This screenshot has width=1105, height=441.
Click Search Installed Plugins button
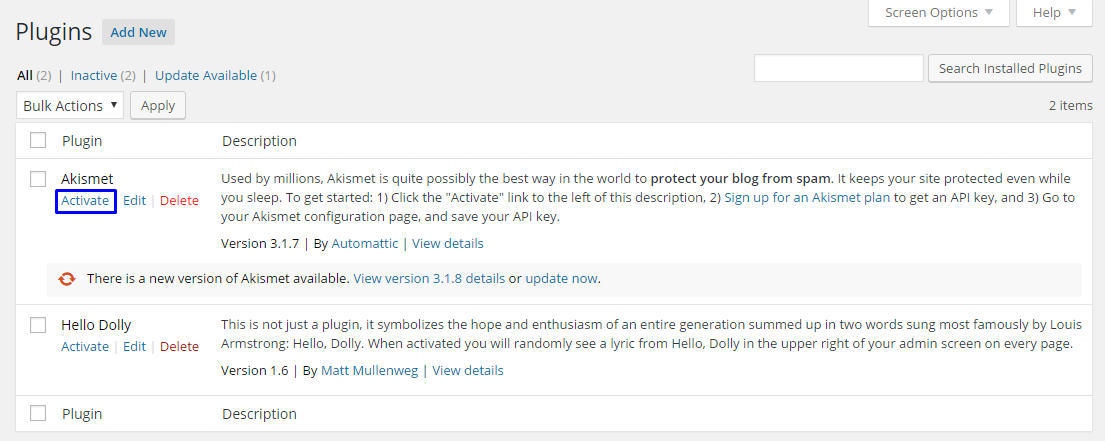tap(1010, 69)
